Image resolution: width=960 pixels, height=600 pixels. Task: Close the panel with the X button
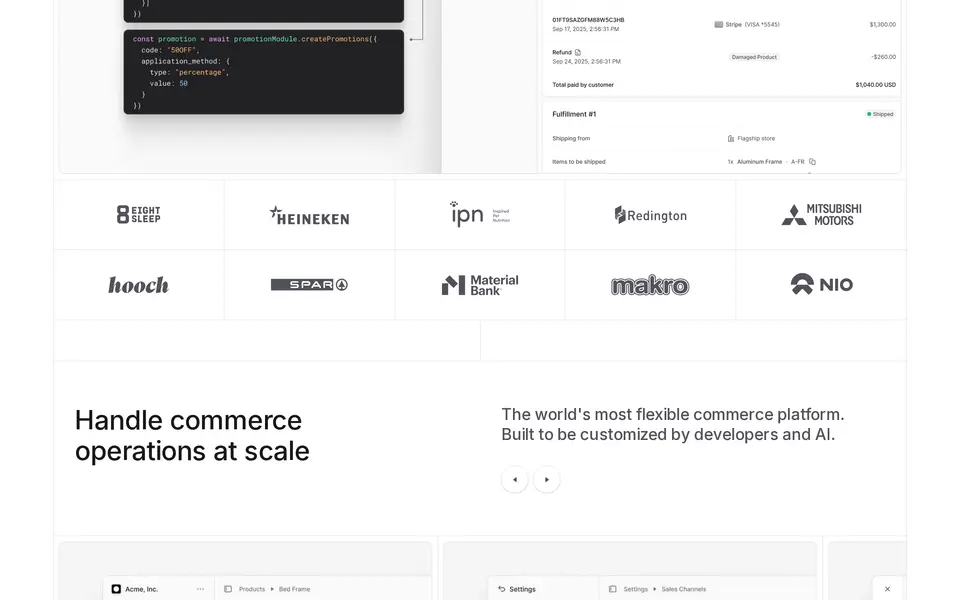point(887,589)
